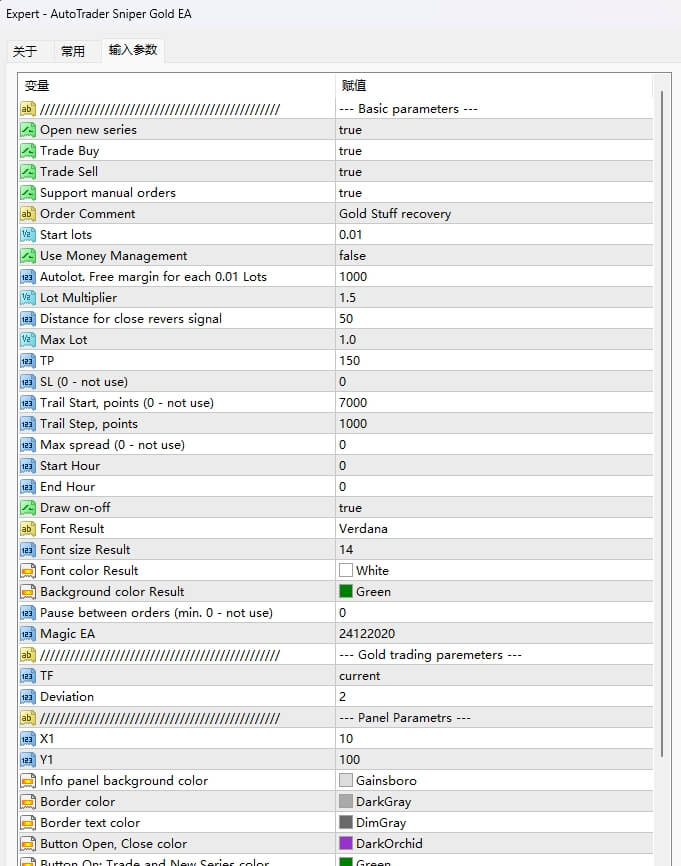
Task: Click the 123 icon beside X1
Action: pos(28,738)
